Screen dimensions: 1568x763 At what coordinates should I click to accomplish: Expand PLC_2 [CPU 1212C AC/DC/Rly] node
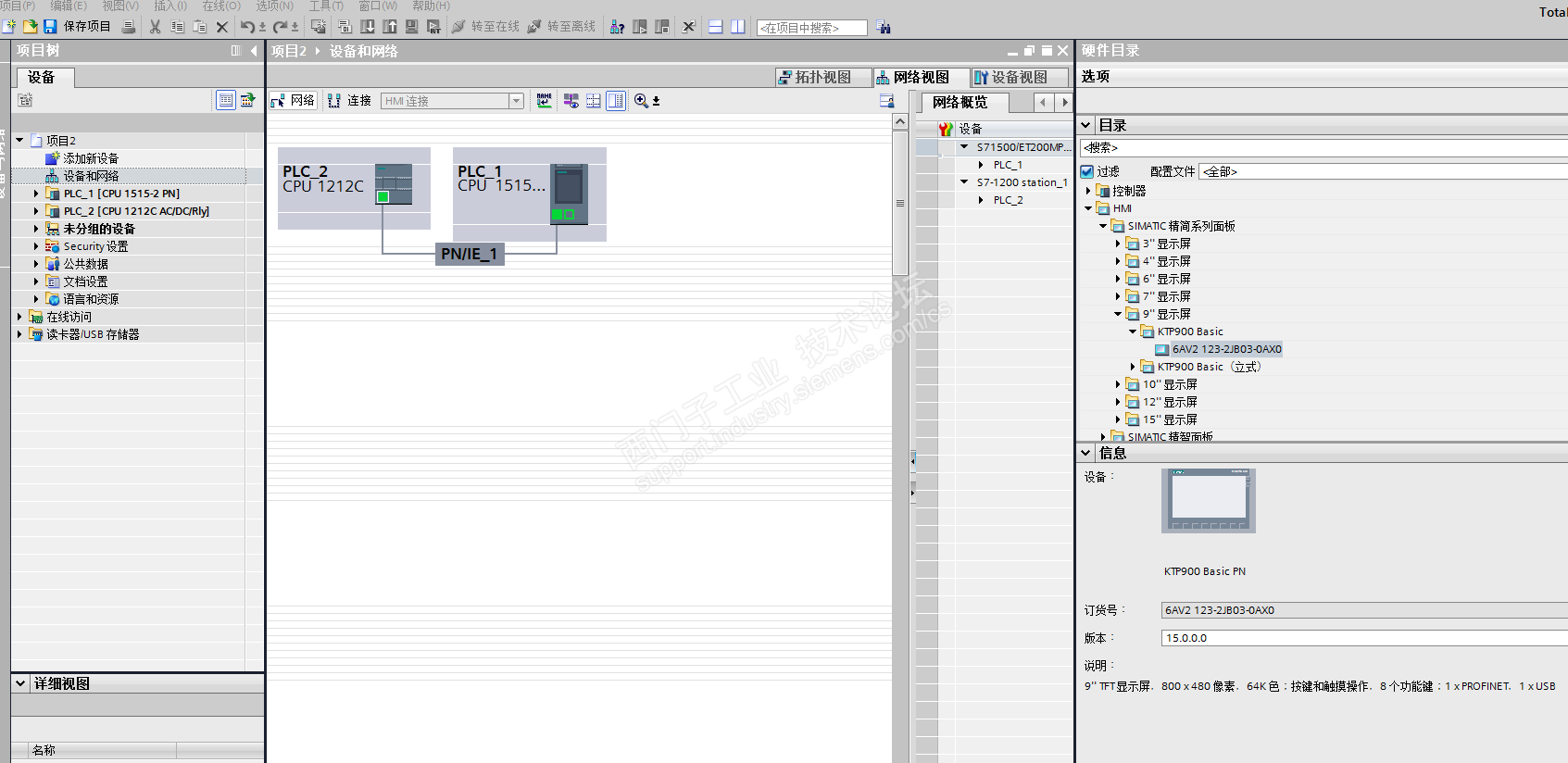tap(36, 211)
